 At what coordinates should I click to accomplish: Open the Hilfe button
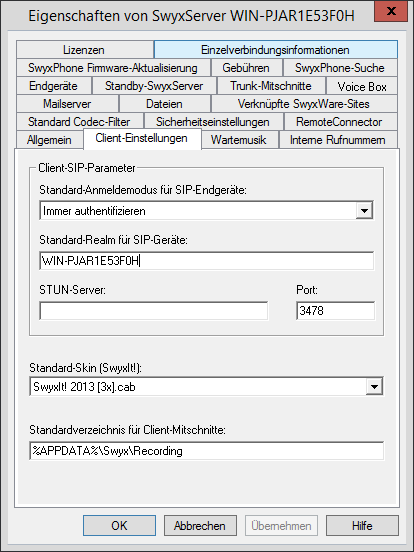tap(362, 526)
